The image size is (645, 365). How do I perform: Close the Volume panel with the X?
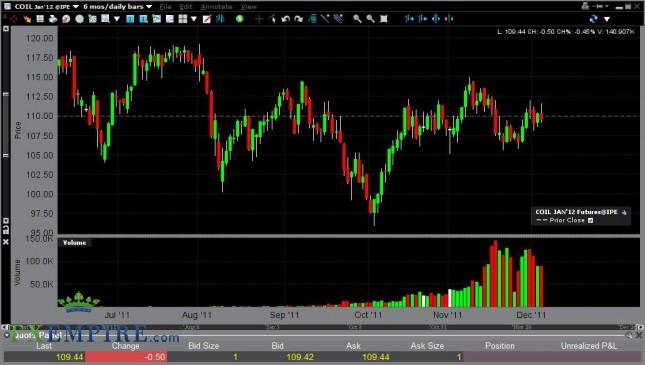(x=6, y=242)
